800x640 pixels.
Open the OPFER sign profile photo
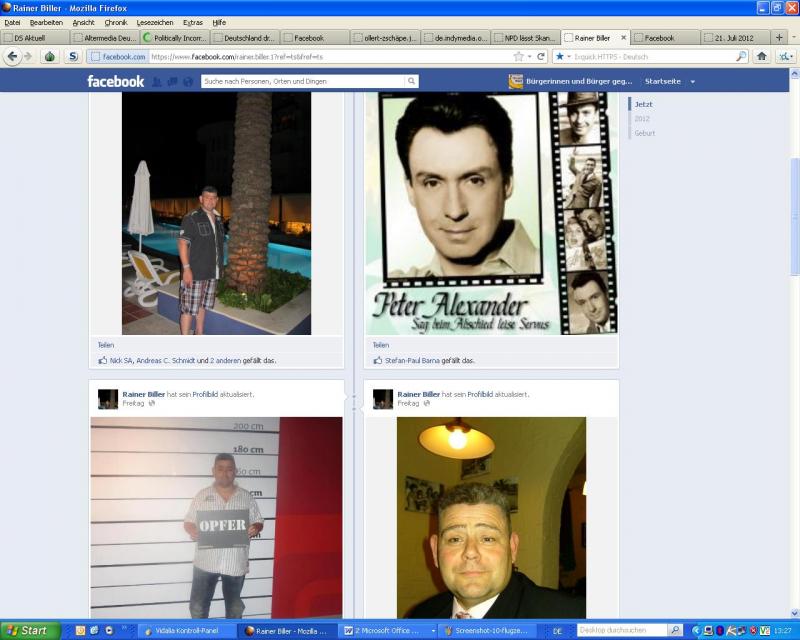click(x=216, y=518)
